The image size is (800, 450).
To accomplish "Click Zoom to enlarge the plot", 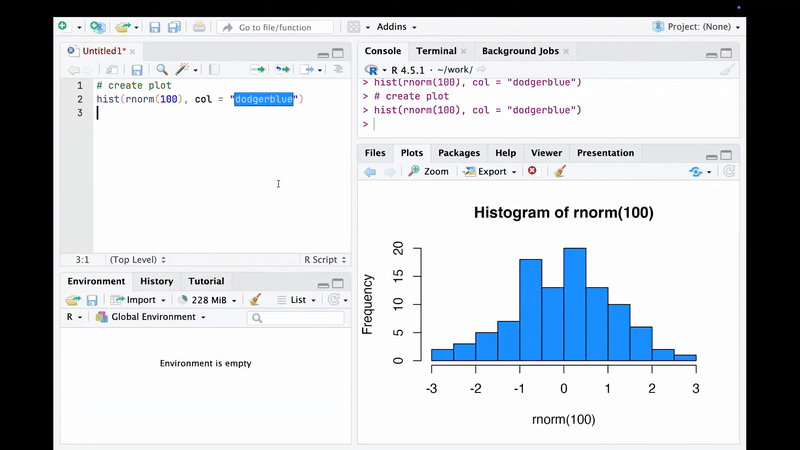I will pos(428,172).
